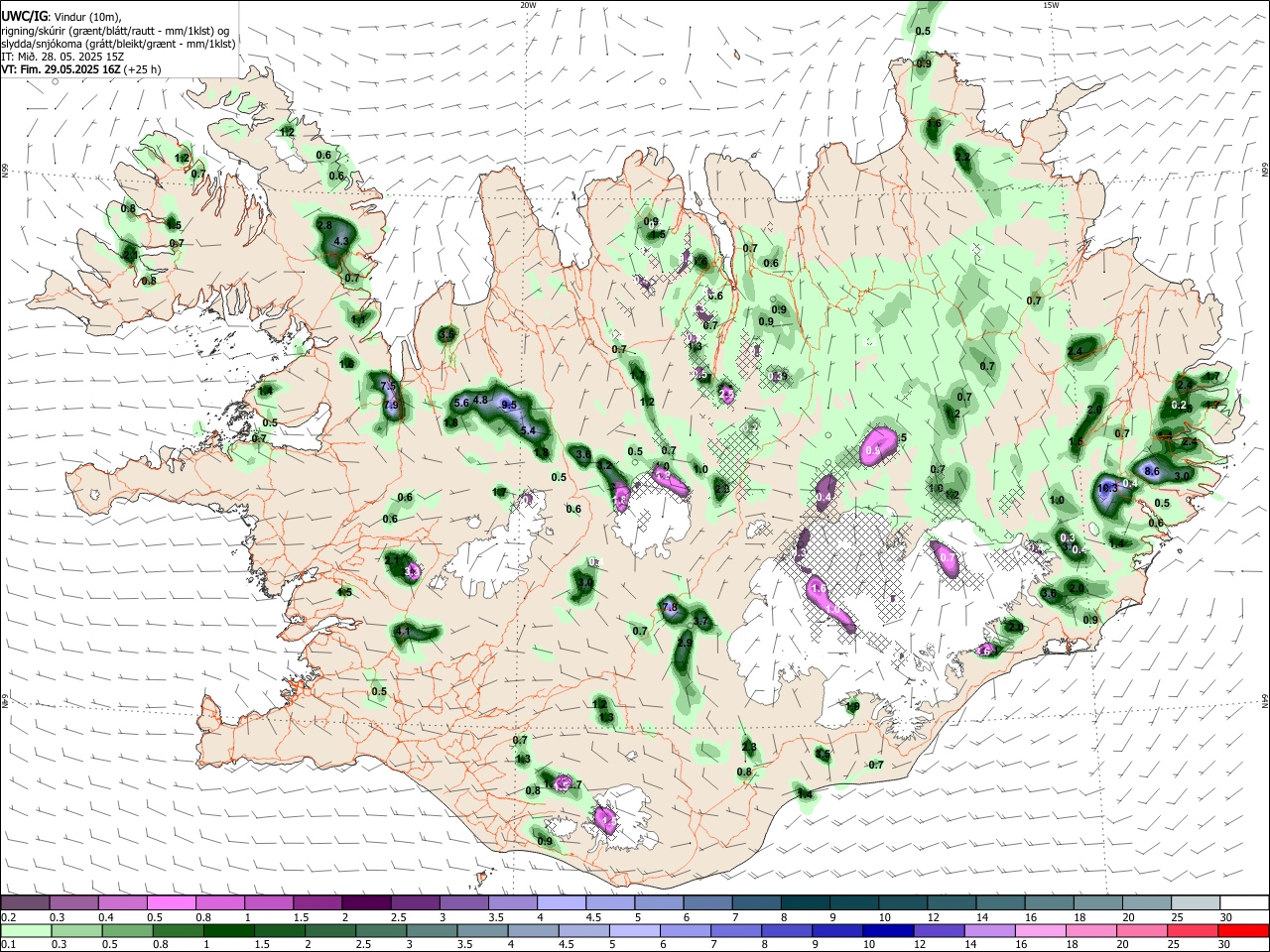Pick the white swatch ending the snow scale
Image resolution: width=1270 pixels, height=952 pixels.
pyautogui.click(x=1244, y=902)
